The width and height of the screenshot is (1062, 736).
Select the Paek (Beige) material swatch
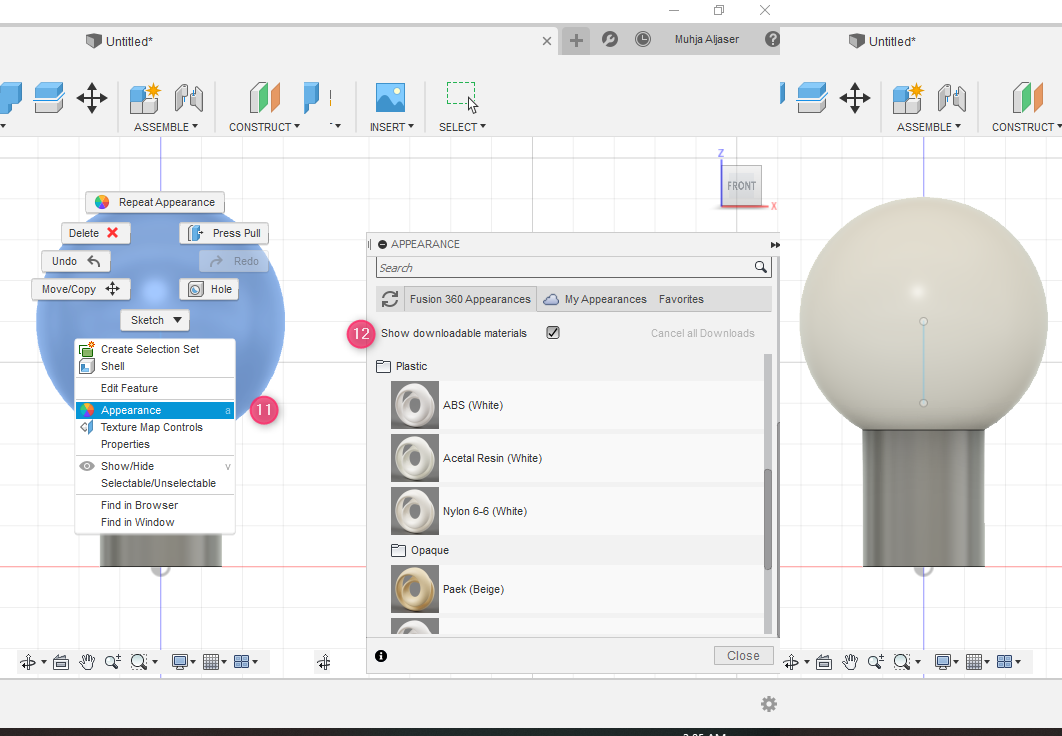tap(415, 590)
